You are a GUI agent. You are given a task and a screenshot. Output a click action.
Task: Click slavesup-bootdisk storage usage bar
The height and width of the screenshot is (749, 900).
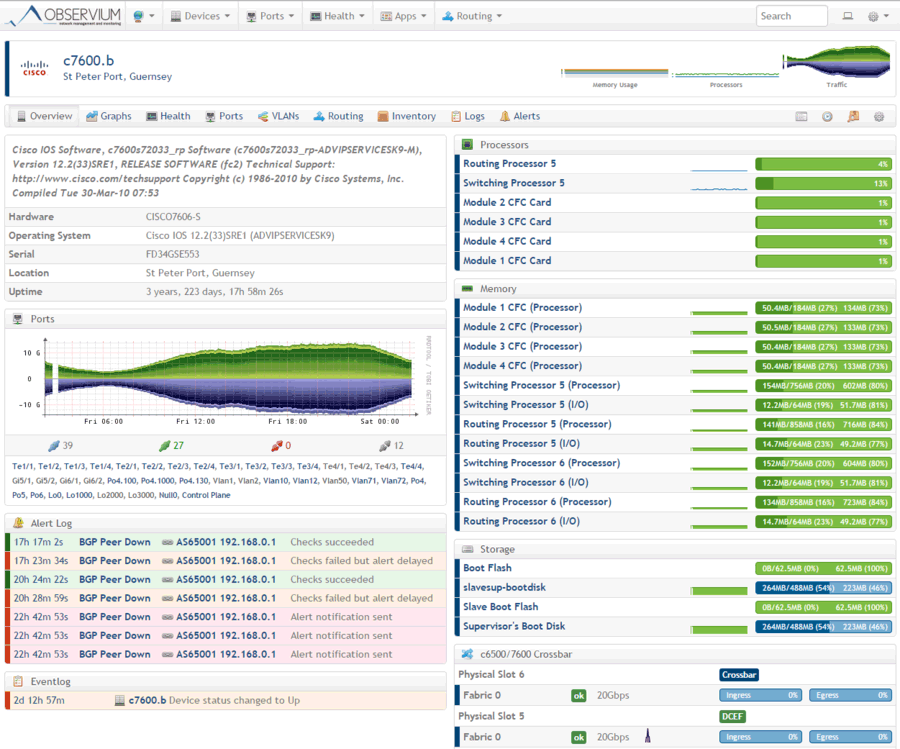(x=823, y=588)
